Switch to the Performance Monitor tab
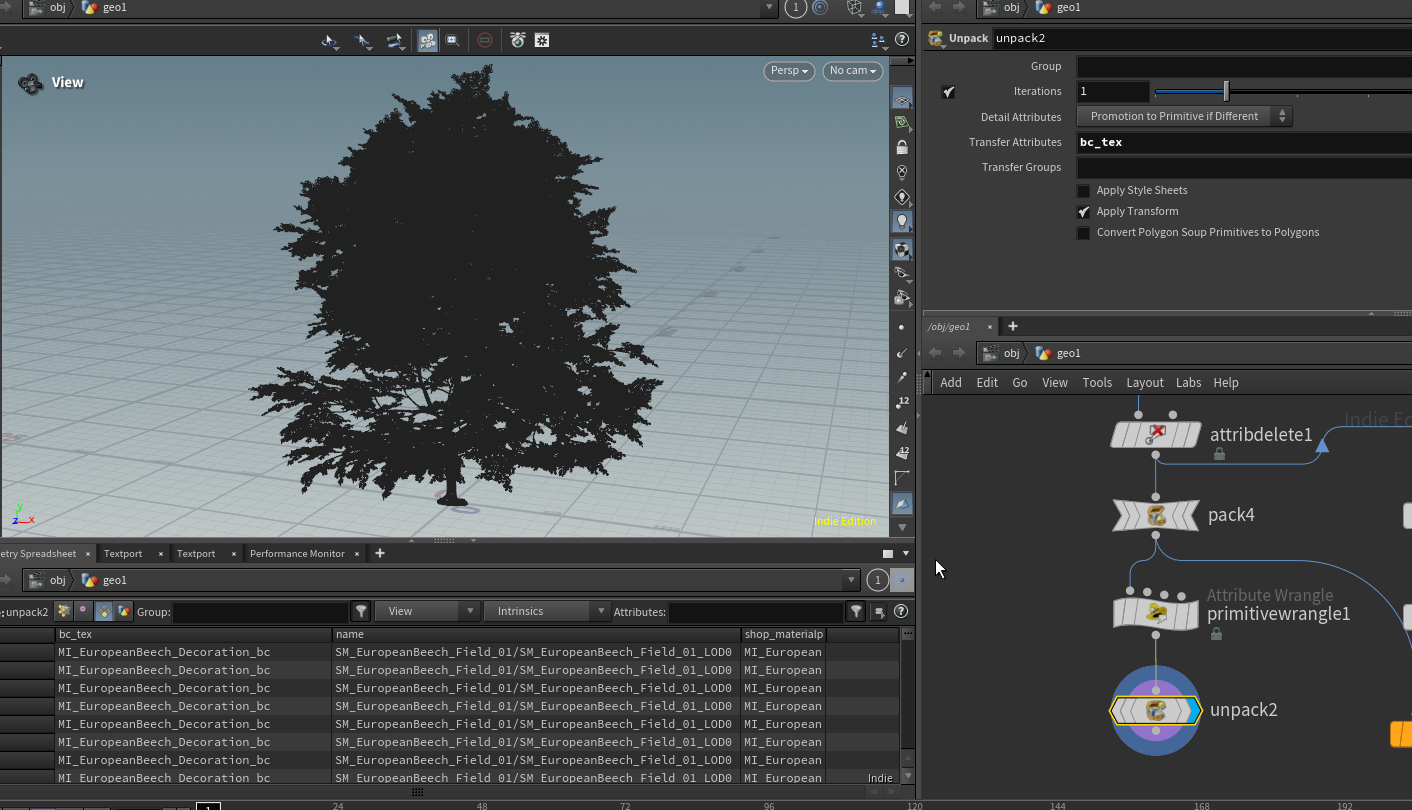The image size is (1412, 810). point(297,554)
